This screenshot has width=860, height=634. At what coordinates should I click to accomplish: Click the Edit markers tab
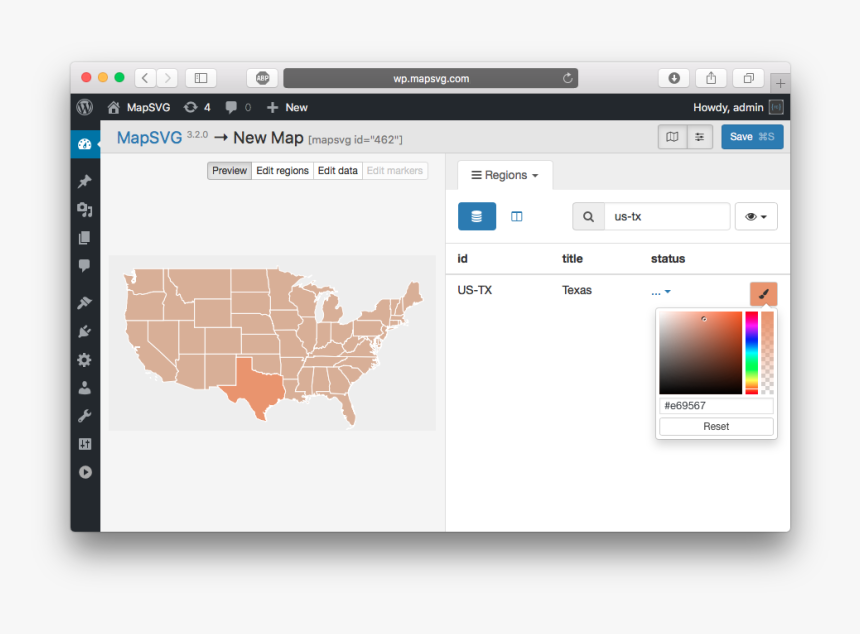(395, 171)
